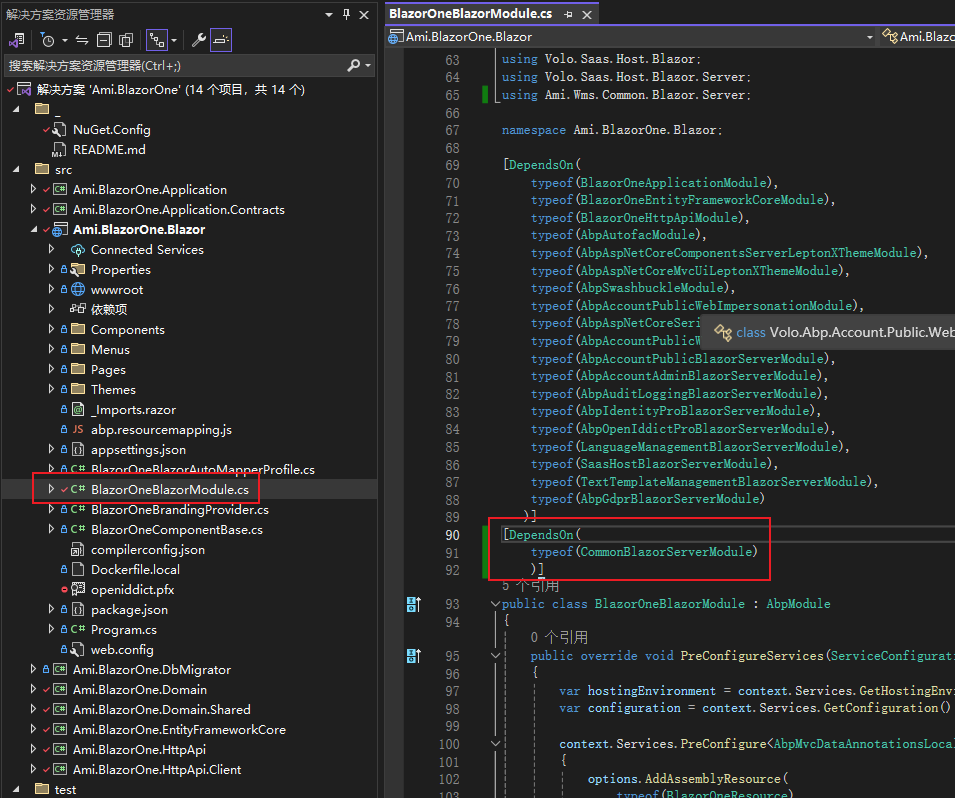955x798 pixels.
Task: Select Ami.BlazorOne.Domain.Shared project
Action: (x=161, y=710)
